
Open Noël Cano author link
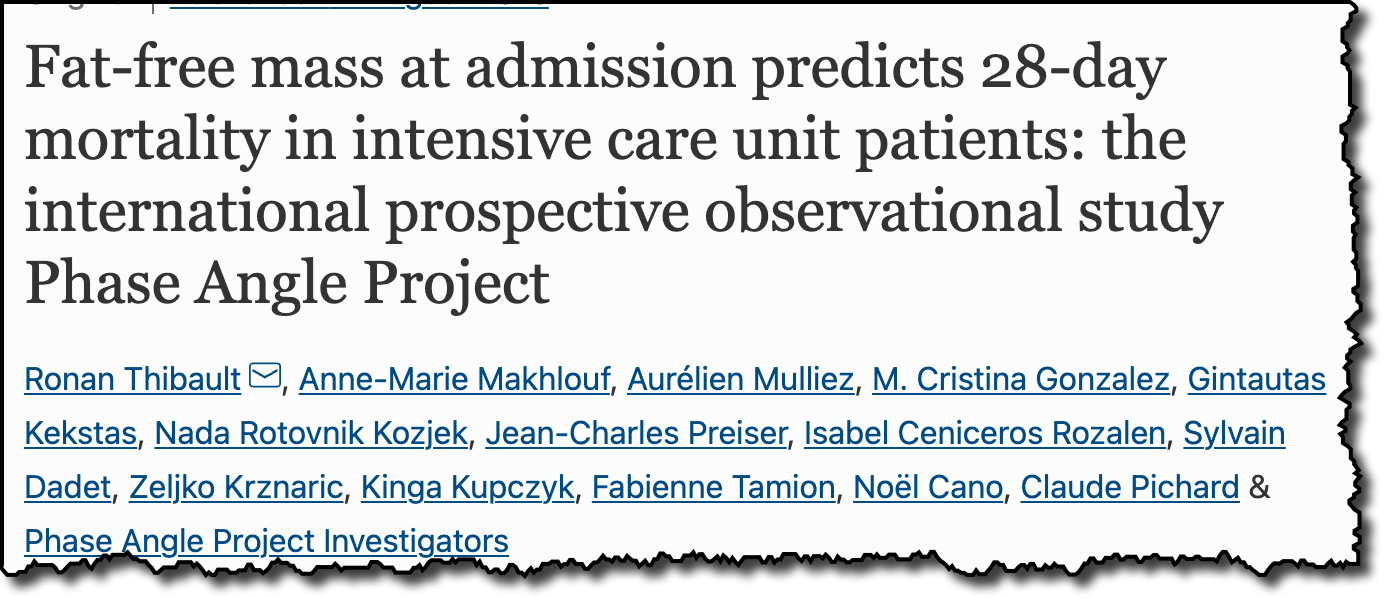[928, 487]
